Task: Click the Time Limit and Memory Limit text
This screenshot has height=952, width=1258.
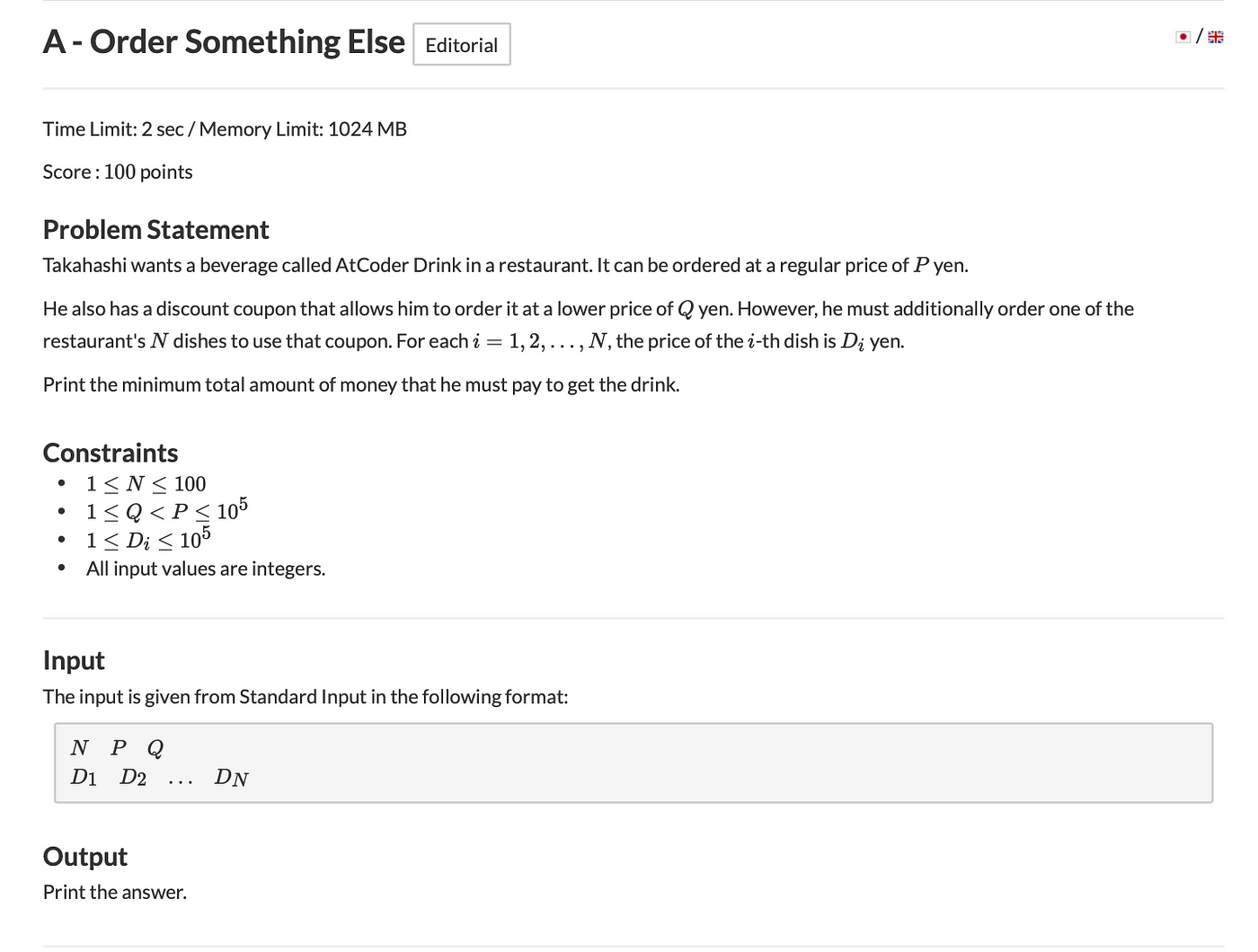Action: tap(225, 129)
